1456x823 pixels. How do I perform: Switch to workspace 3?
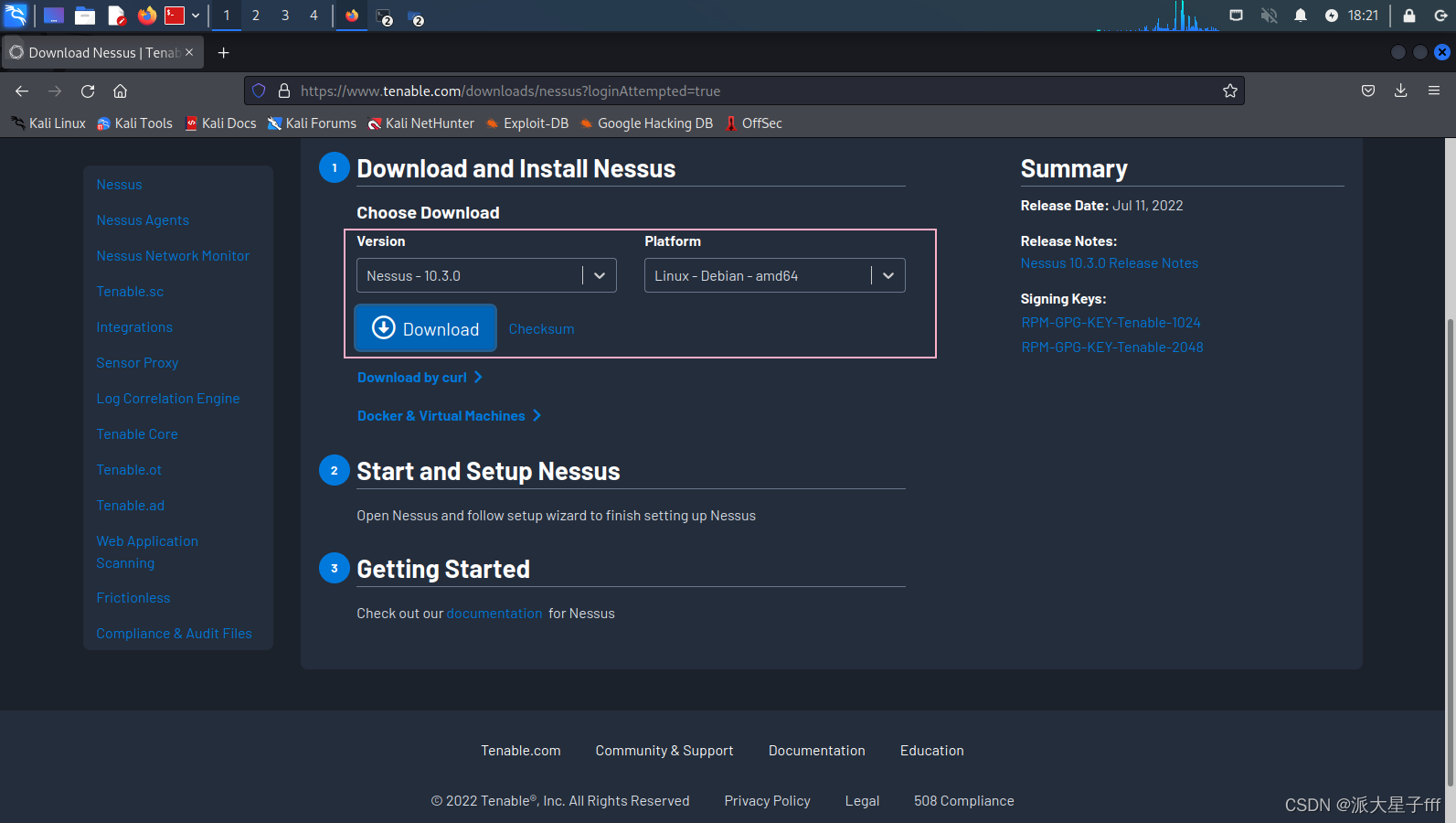point(285,16)
